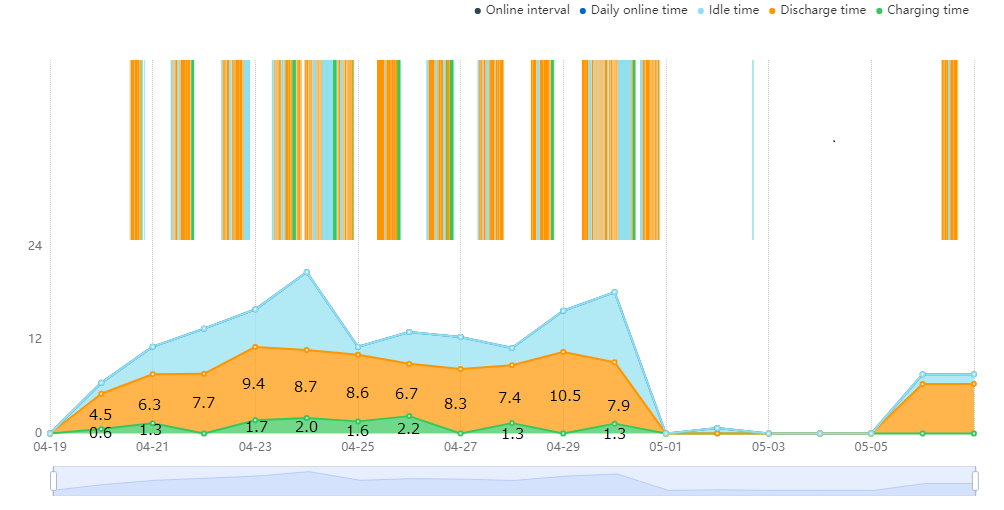Click the thin idle bar after 05-01
Screen dimensions: 1004x510
pyautogui.click(x=753, y=150)
